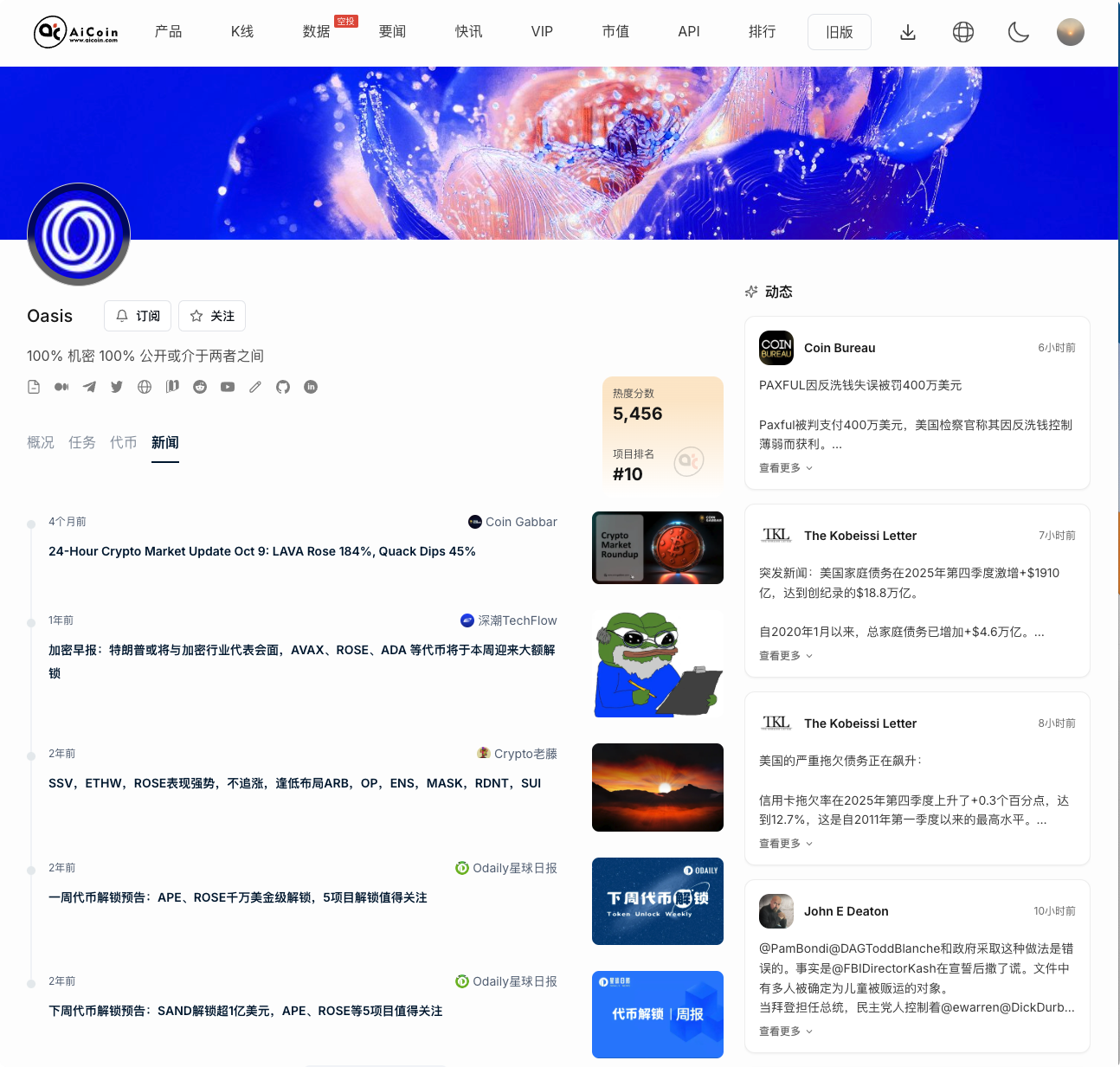This screenshot has width=1120, height=1067.
Task: Click the LinkedIn icon for Oasis
Action: click(311, 387)
